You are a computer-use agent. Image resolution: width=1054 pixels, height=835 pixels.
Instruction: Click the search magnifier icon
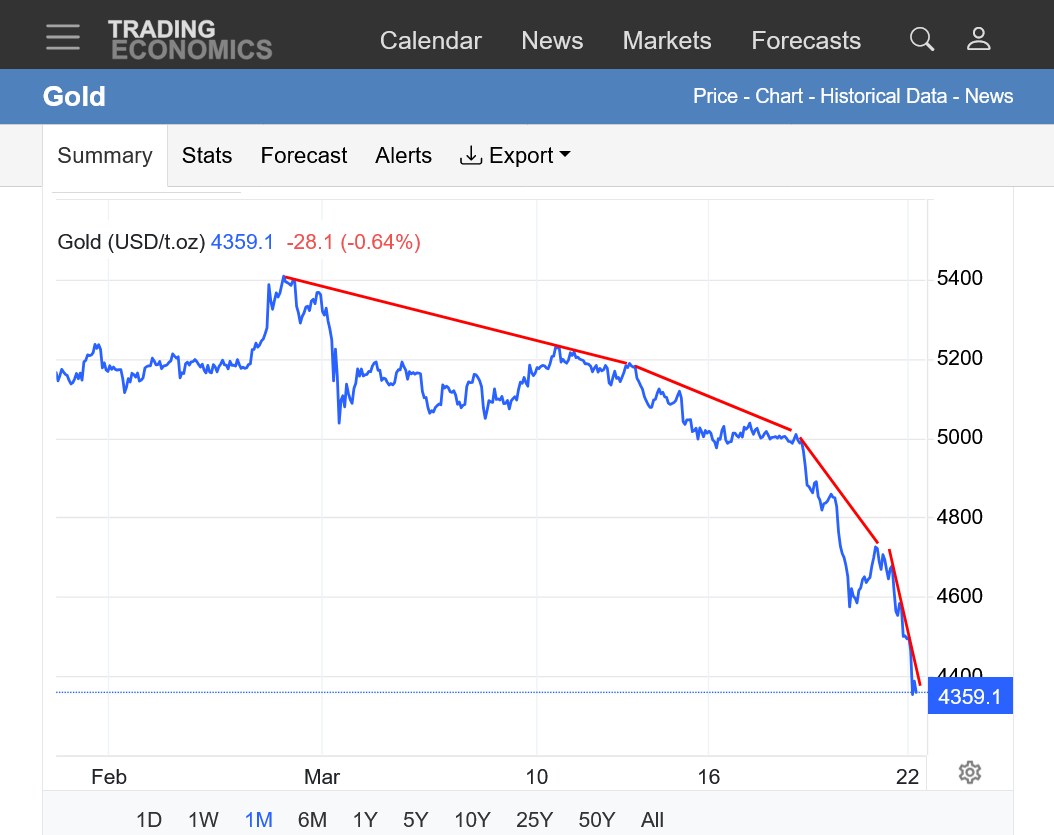[921, 39]
